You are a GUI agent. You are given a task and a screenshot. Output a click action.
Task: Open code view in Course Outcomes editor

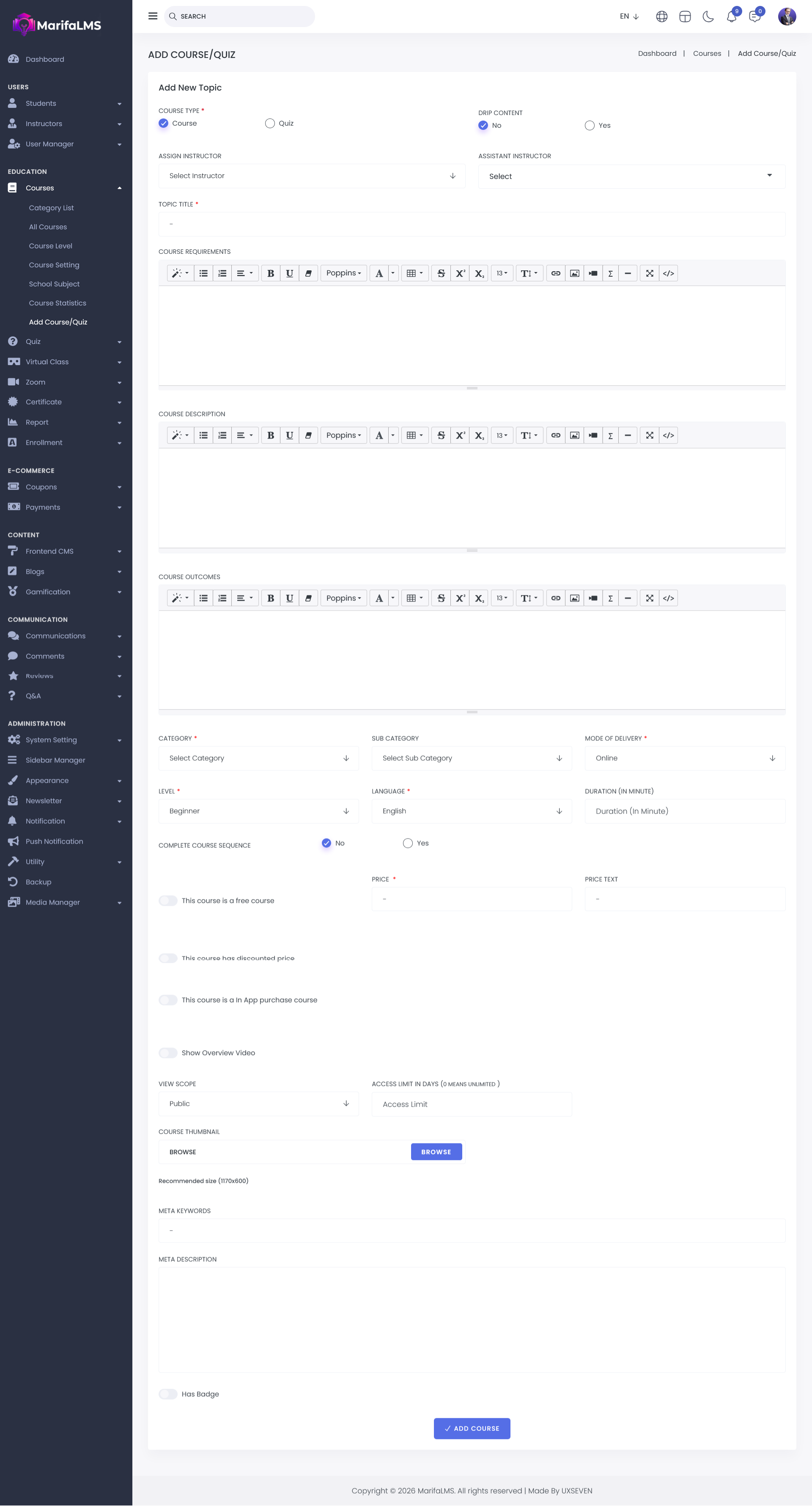668,598
